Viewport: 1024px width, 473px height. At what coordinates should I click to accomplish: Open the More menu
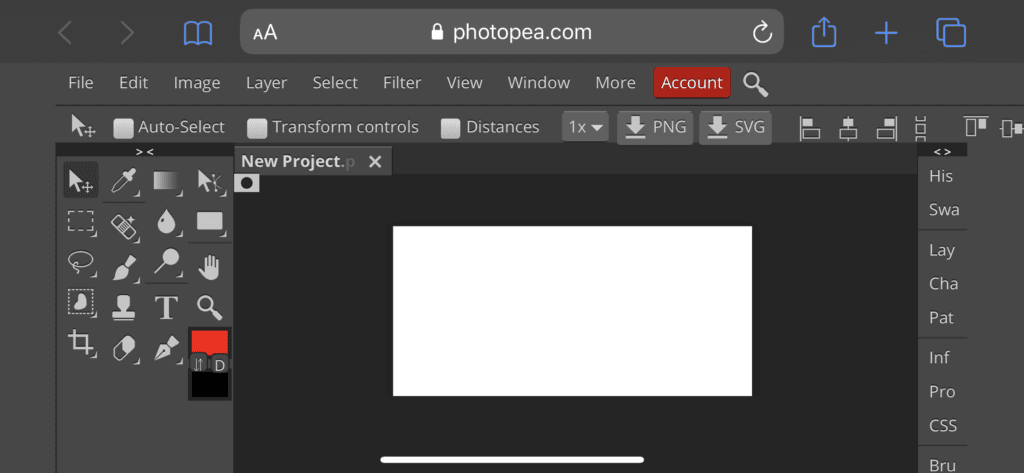point(615,83)
